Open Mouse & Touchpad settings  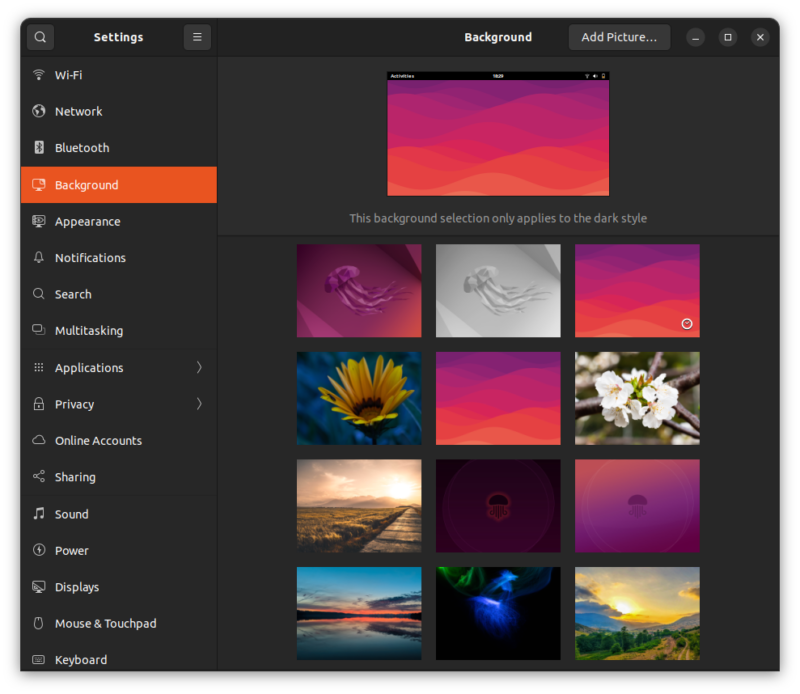click(x=119, y=623)
